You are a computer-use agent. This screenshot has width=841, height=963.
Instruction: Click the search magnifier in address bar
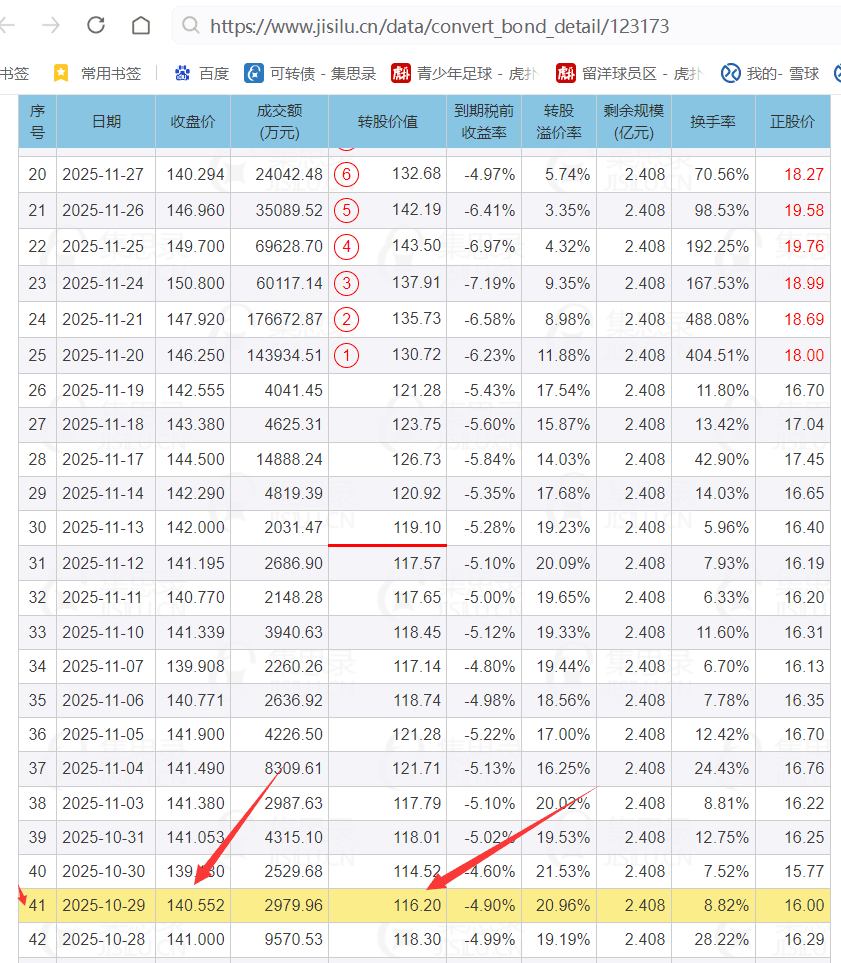click(x=191, y=26)
